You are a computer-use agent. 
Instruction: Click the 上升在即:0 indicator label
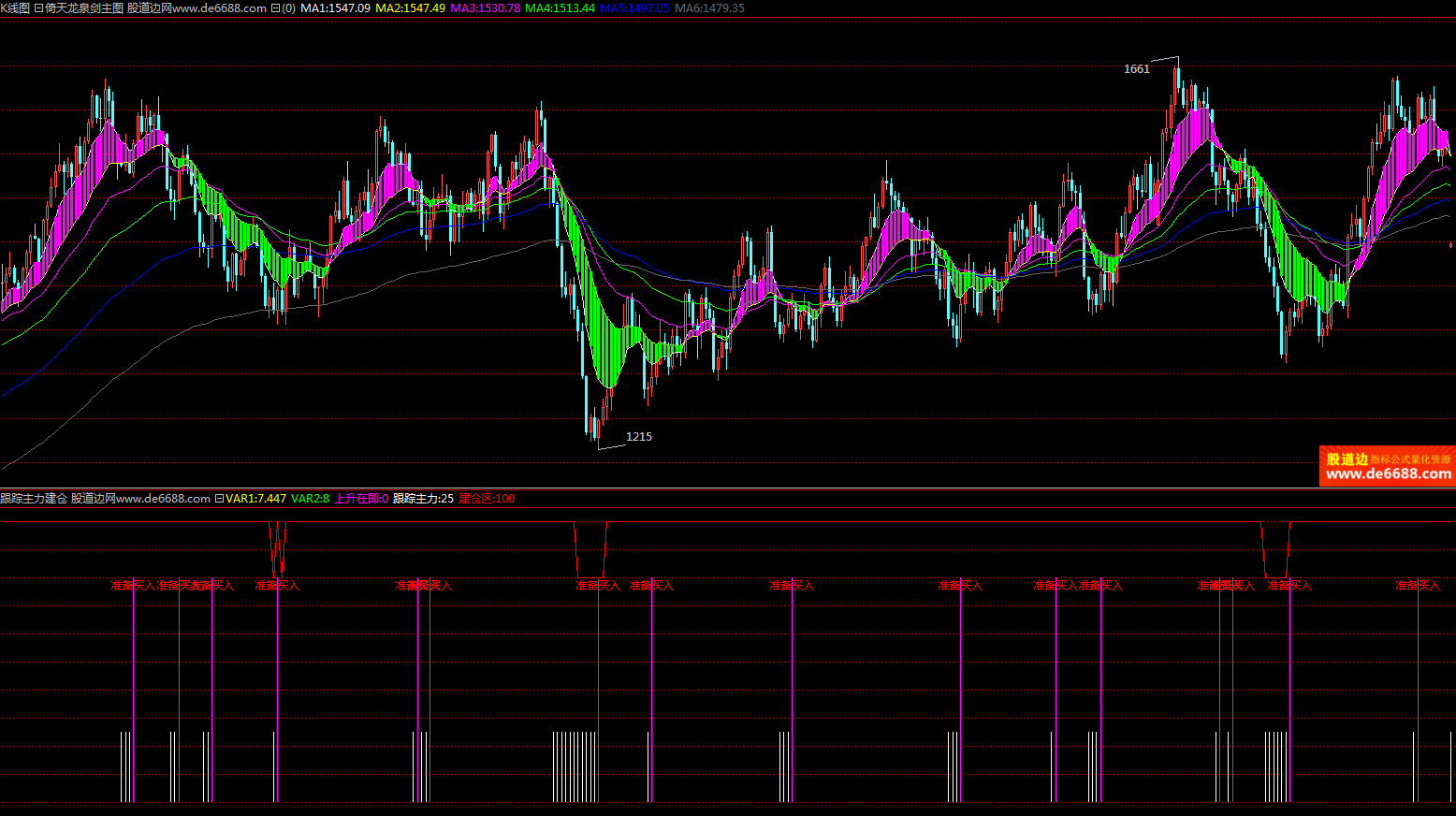click(361, 499)
